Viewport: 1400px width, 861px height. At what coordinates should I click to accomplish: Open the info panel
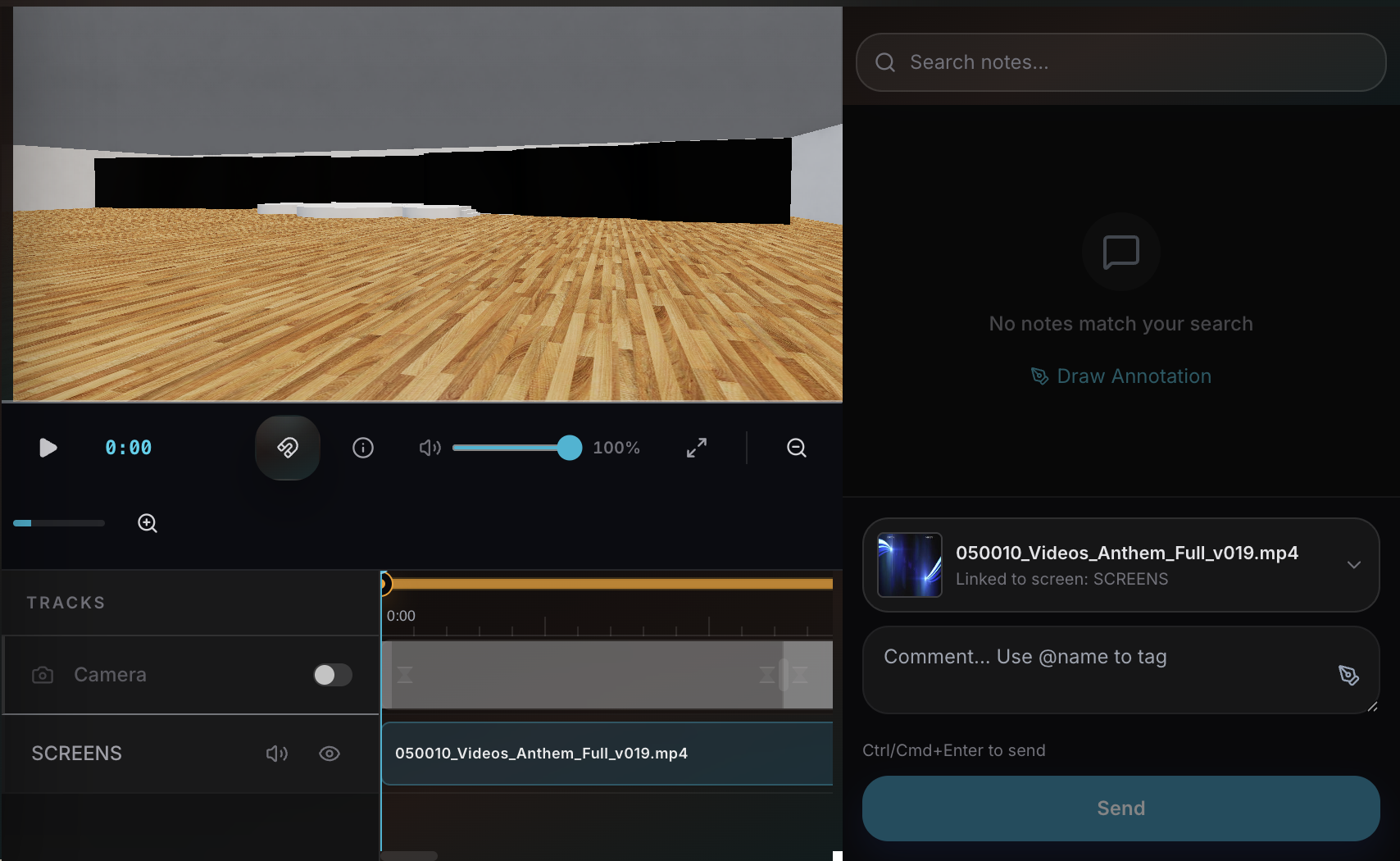click(x=363, y=448)
